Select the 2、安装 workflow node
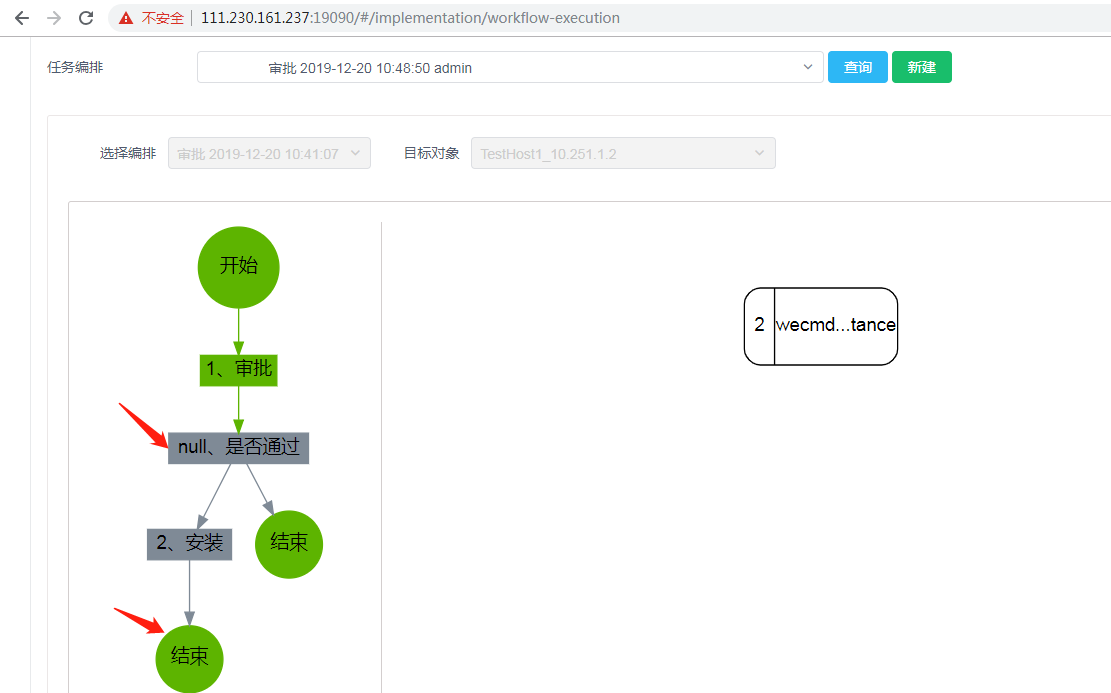 (x=189, y=544)
